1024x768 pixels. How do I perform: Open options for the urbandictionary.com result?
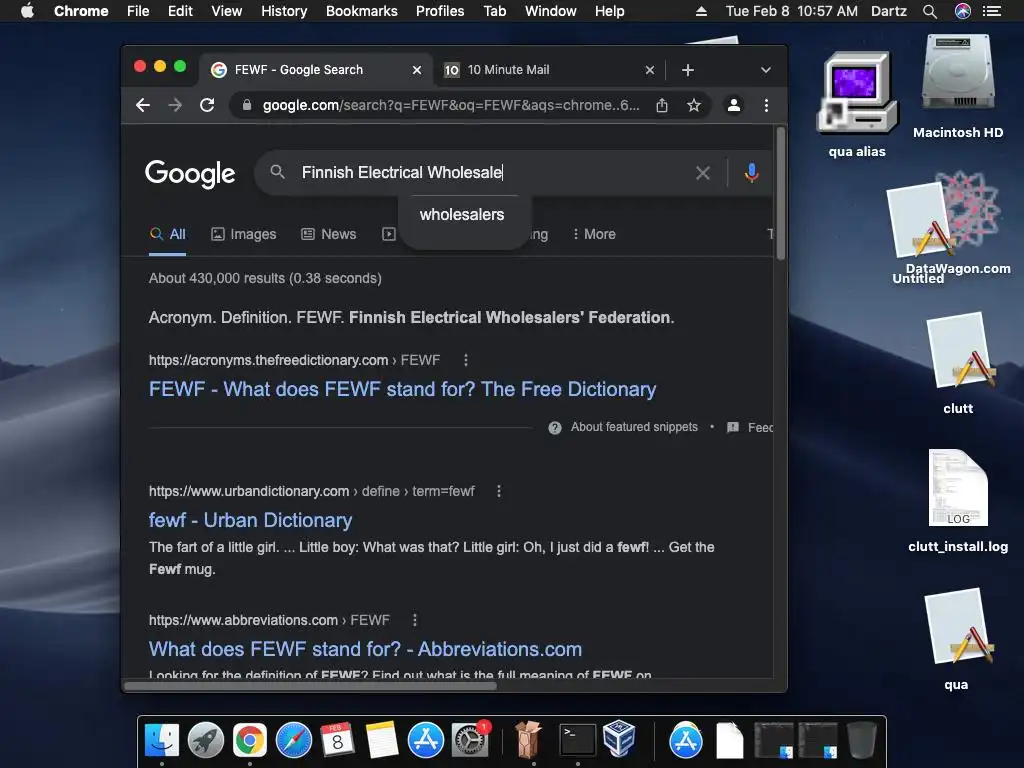[x=499, y=491]
